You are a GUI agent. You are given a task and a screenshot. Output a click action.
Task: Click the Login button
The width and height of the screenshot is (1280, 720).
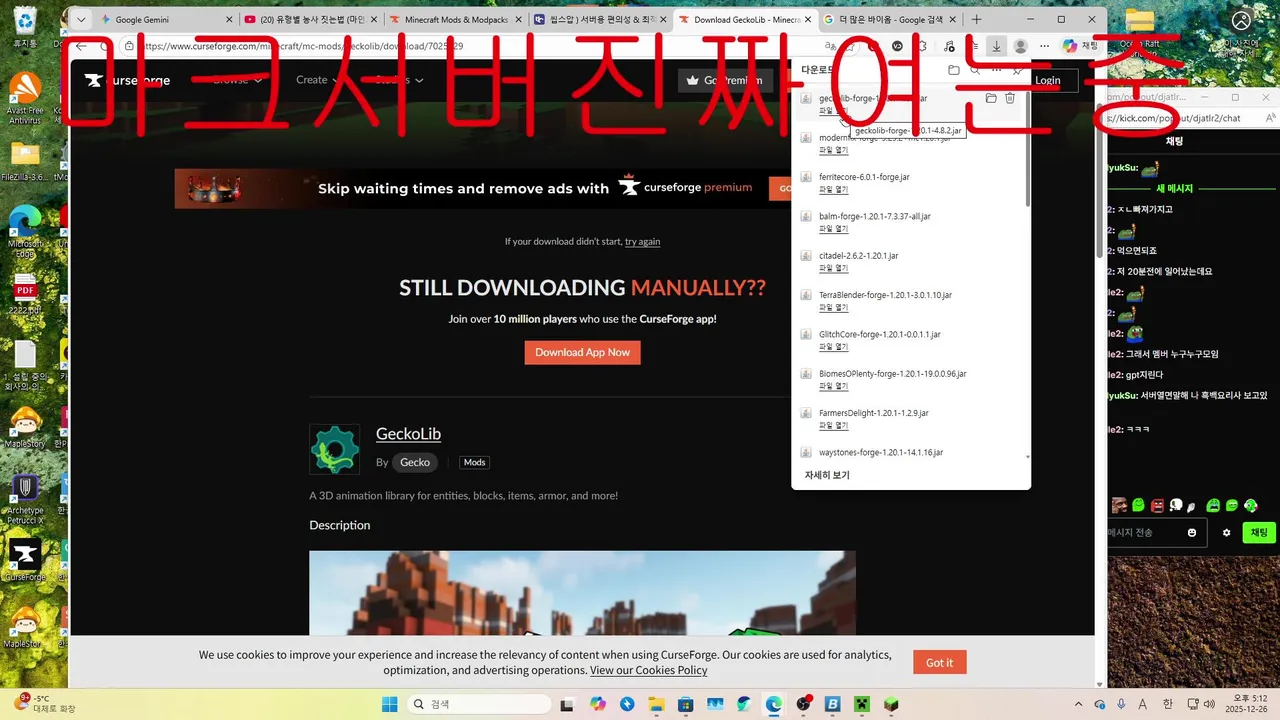(1047, 80)
